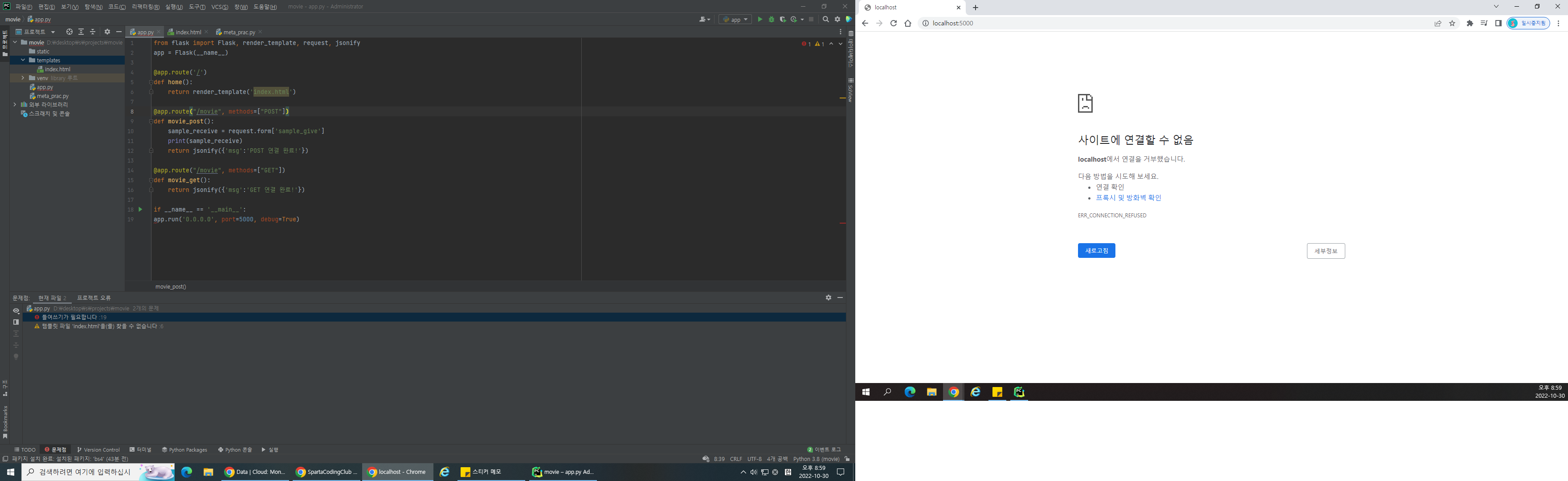Click Chrome home button
This screenshot has width=1568, height=481.
coord(907,23)
